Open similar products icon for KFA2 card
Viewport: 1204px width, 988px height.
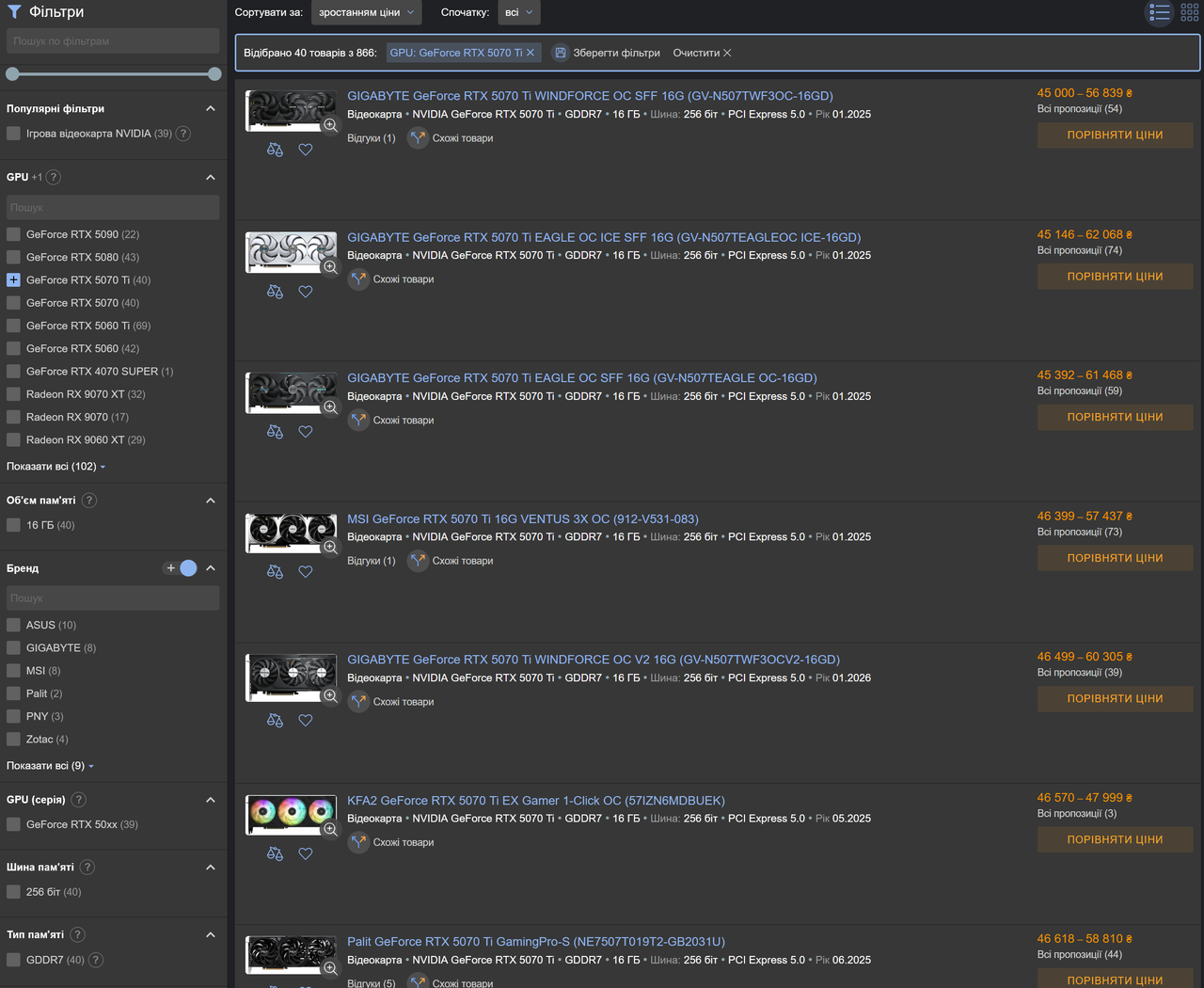point(358,843)
